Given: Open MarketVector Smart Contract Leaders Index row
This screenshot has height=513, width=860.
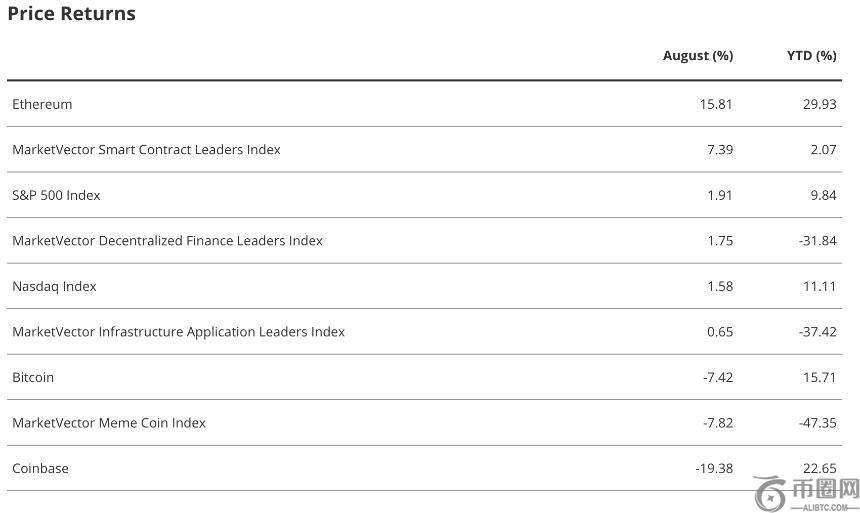Looking at the screenshot, I should [146, 150].
